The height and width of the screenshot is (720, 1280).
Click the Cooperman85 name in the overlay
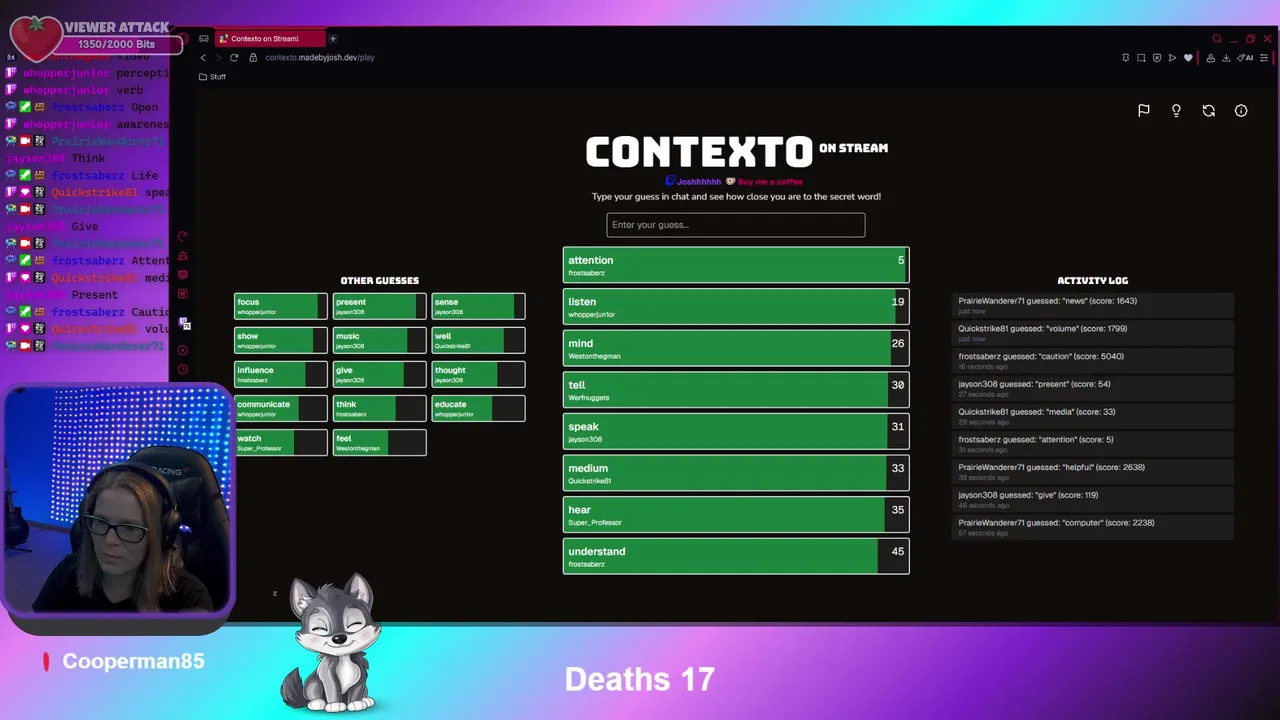coord(133,661)
